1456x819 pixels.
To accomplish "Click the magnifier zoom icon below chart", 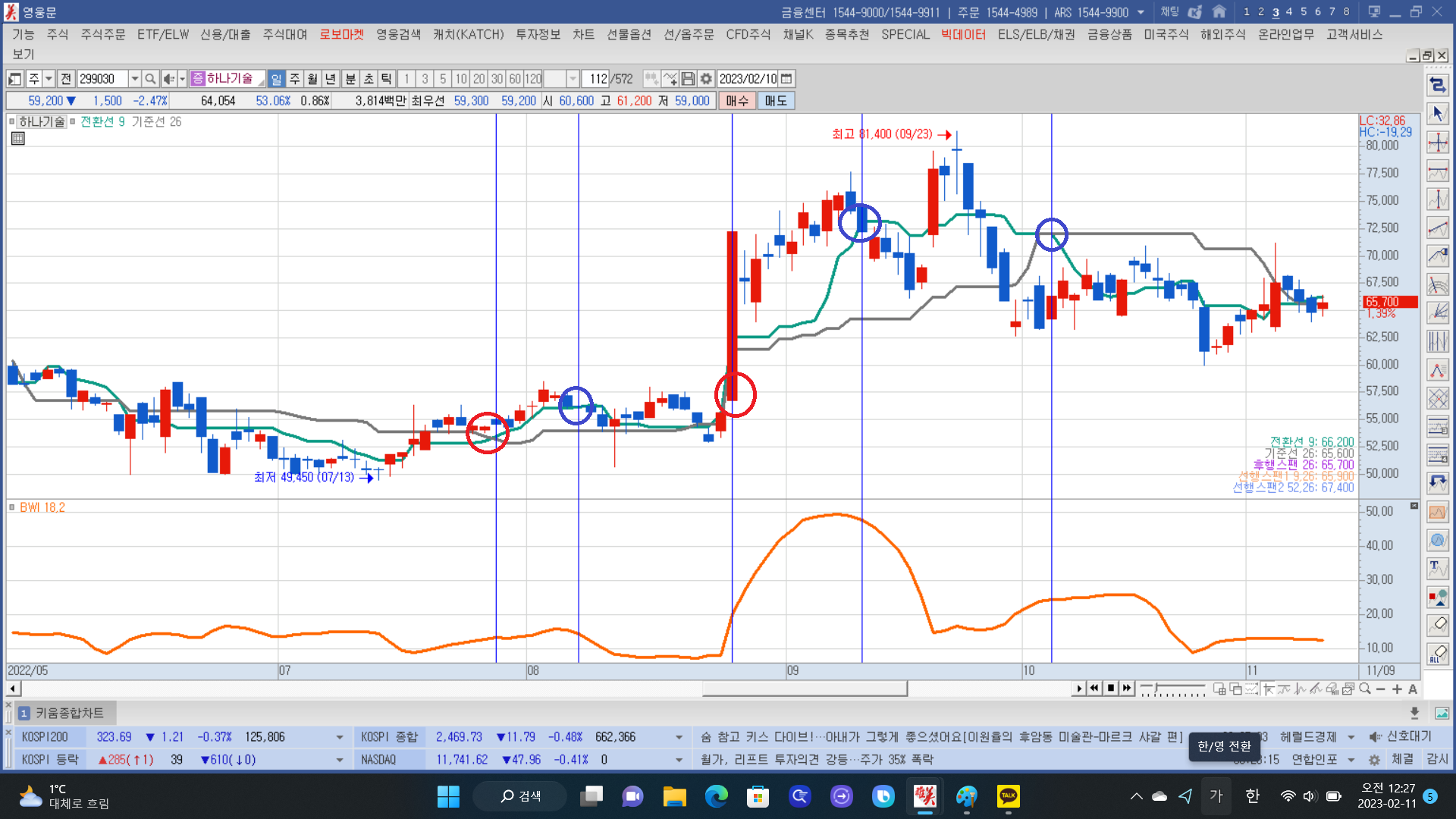I will click(1365, 689).
